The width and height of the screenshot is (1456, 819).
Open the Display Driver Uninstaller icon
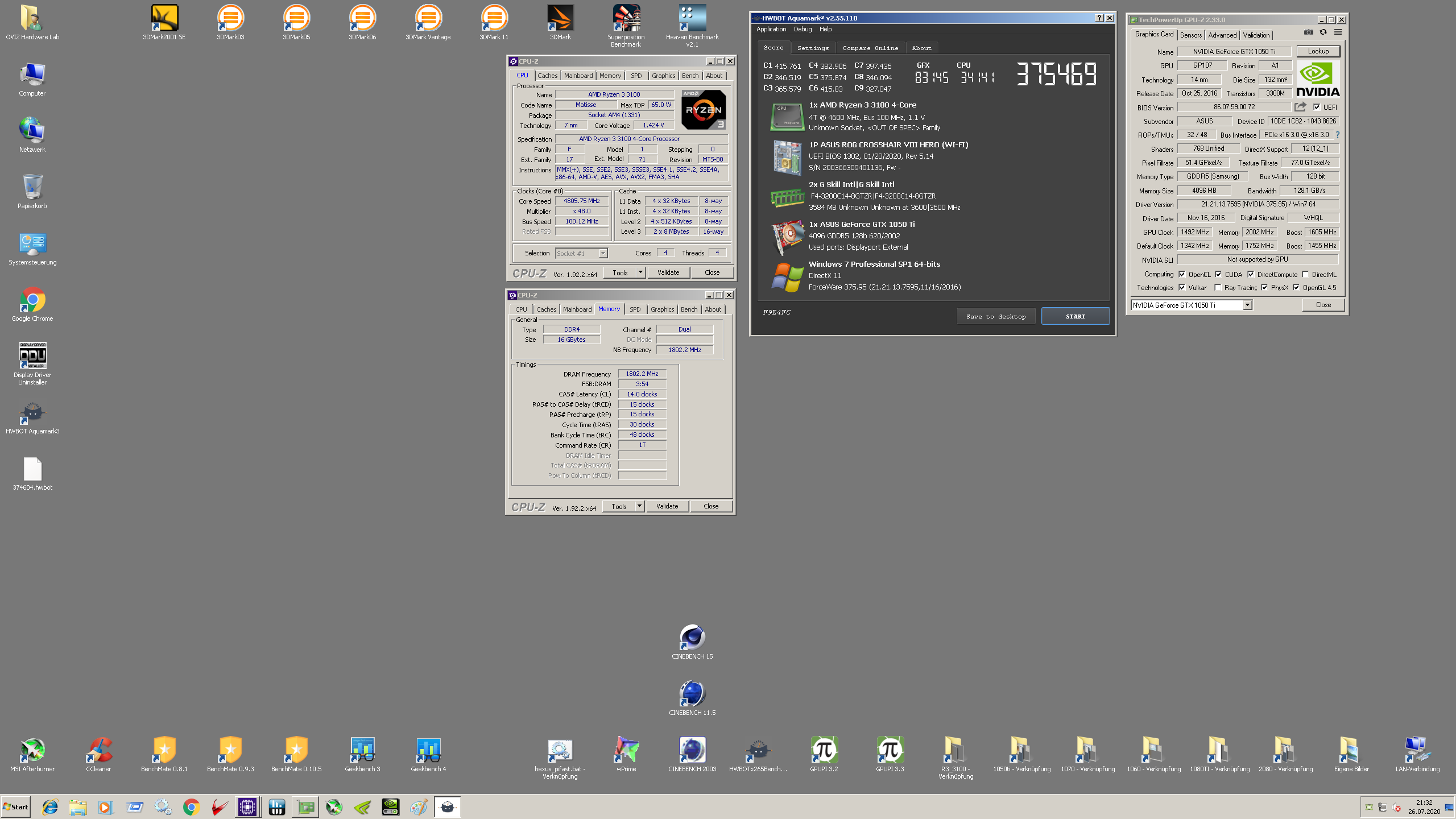32,364
